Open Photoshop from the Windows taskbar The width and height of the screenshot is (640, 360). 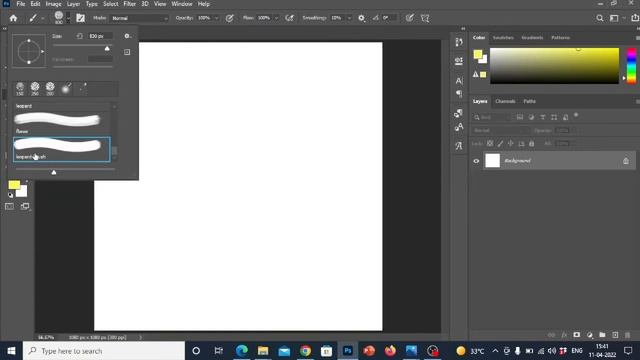(x=348, y=351)
